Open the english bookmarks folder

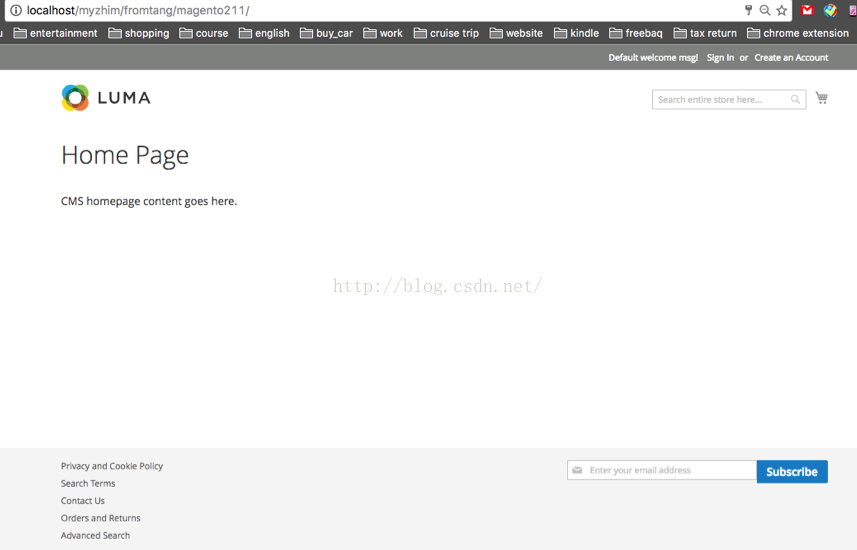(x=264, y=33)
